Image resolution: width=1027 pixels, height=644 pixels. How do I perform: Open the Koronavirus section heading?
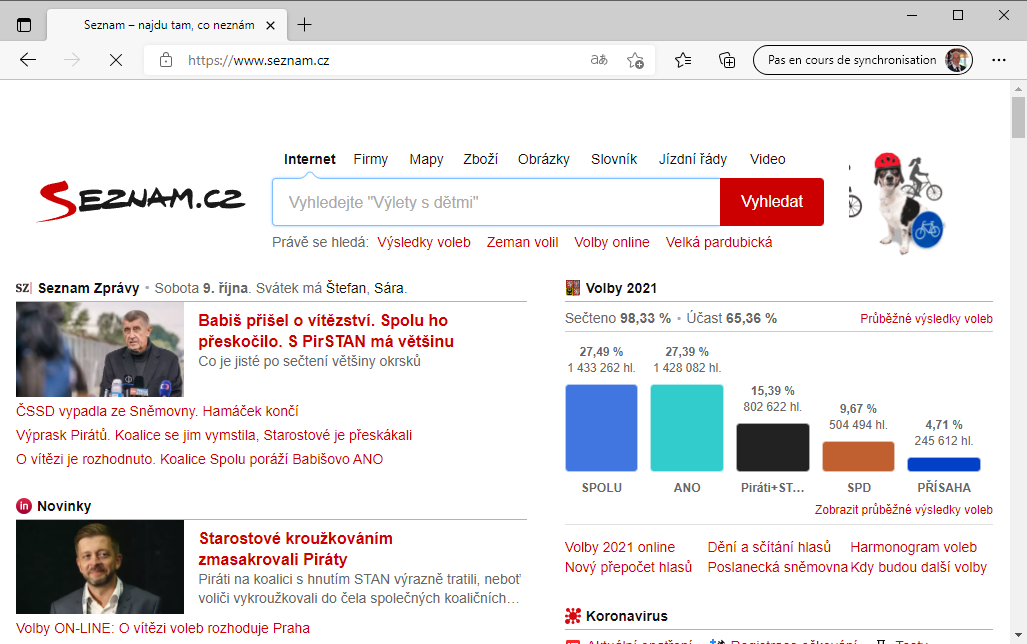coord(627,616)
